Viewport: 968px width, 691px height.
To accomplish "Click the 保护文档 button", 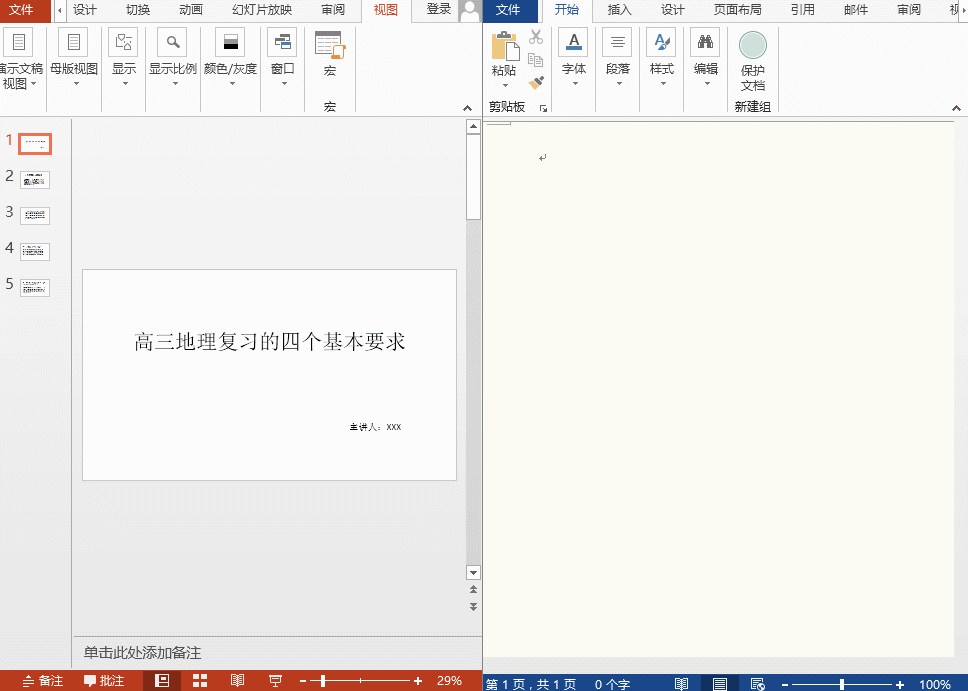I will 753,62.
